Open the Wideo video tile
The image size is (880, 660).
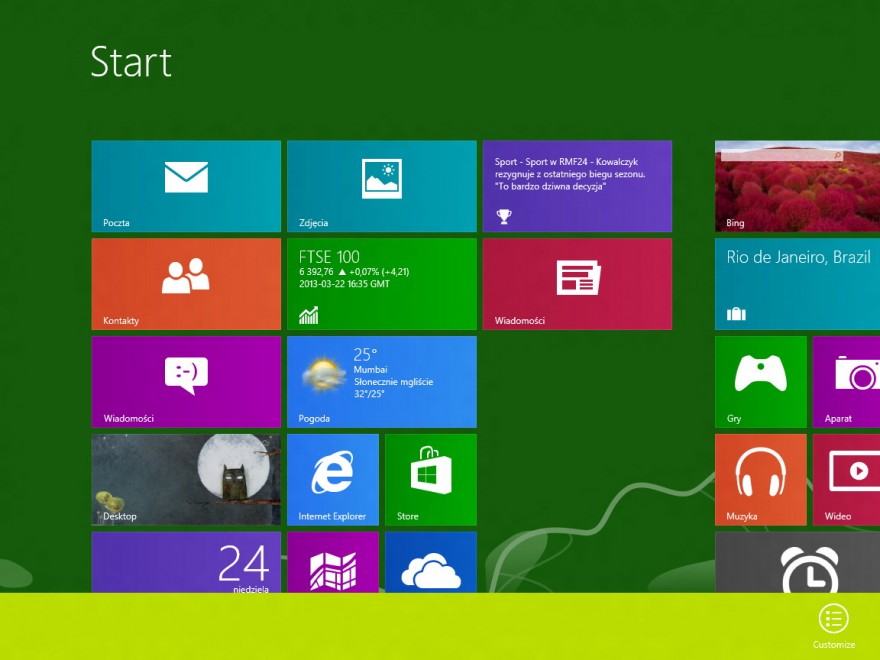[846, 479]
